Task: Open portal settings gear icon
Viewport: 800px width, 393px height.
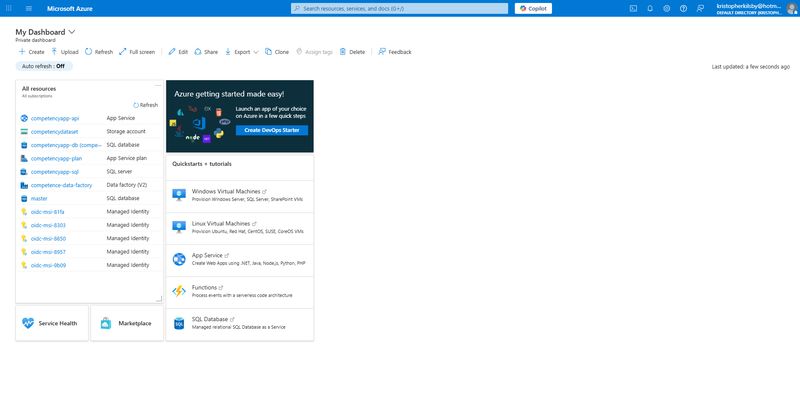Action: coord(667,9)
